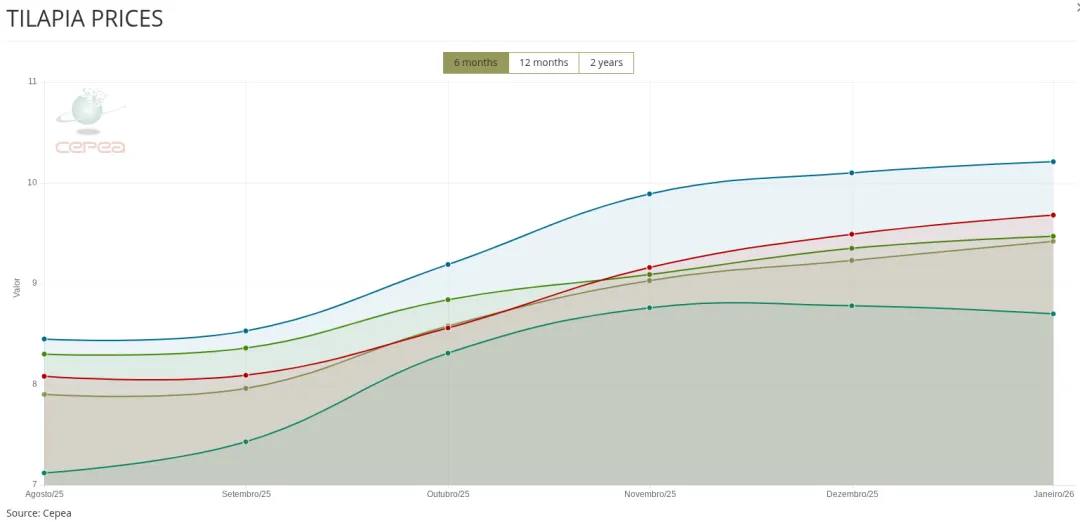Select light green series point at Setembro/25
This screenshot has width=1080, height=523.
point(246,348)
